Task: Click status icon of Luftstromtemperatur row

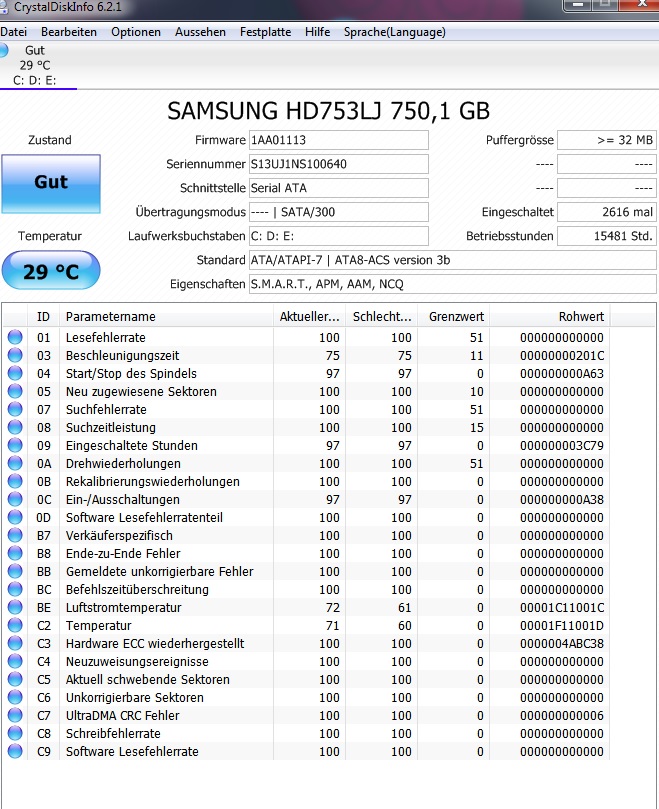Action: pos(15,608)
